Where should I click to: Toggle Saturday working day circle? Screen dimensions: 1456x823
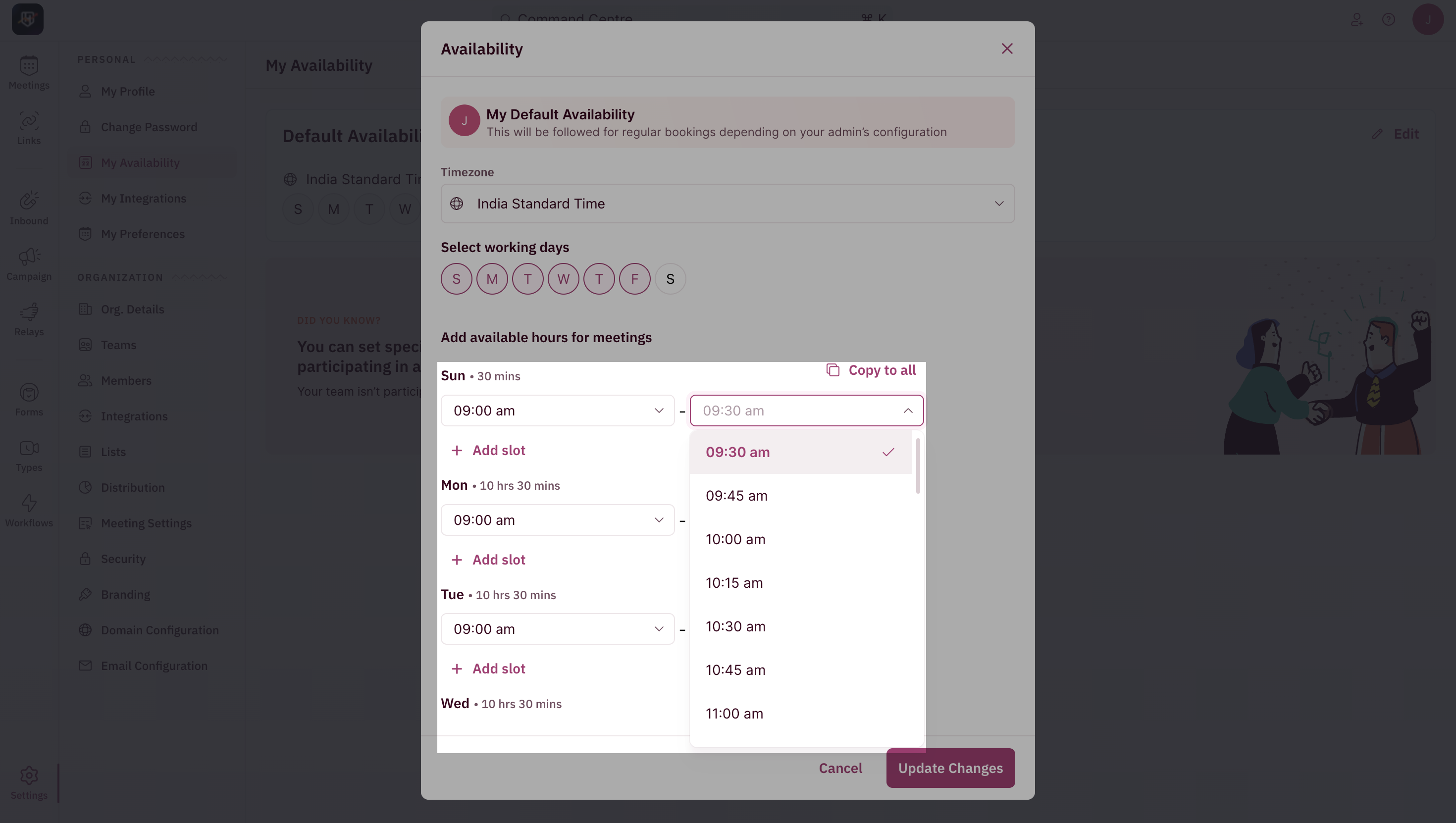671,279
